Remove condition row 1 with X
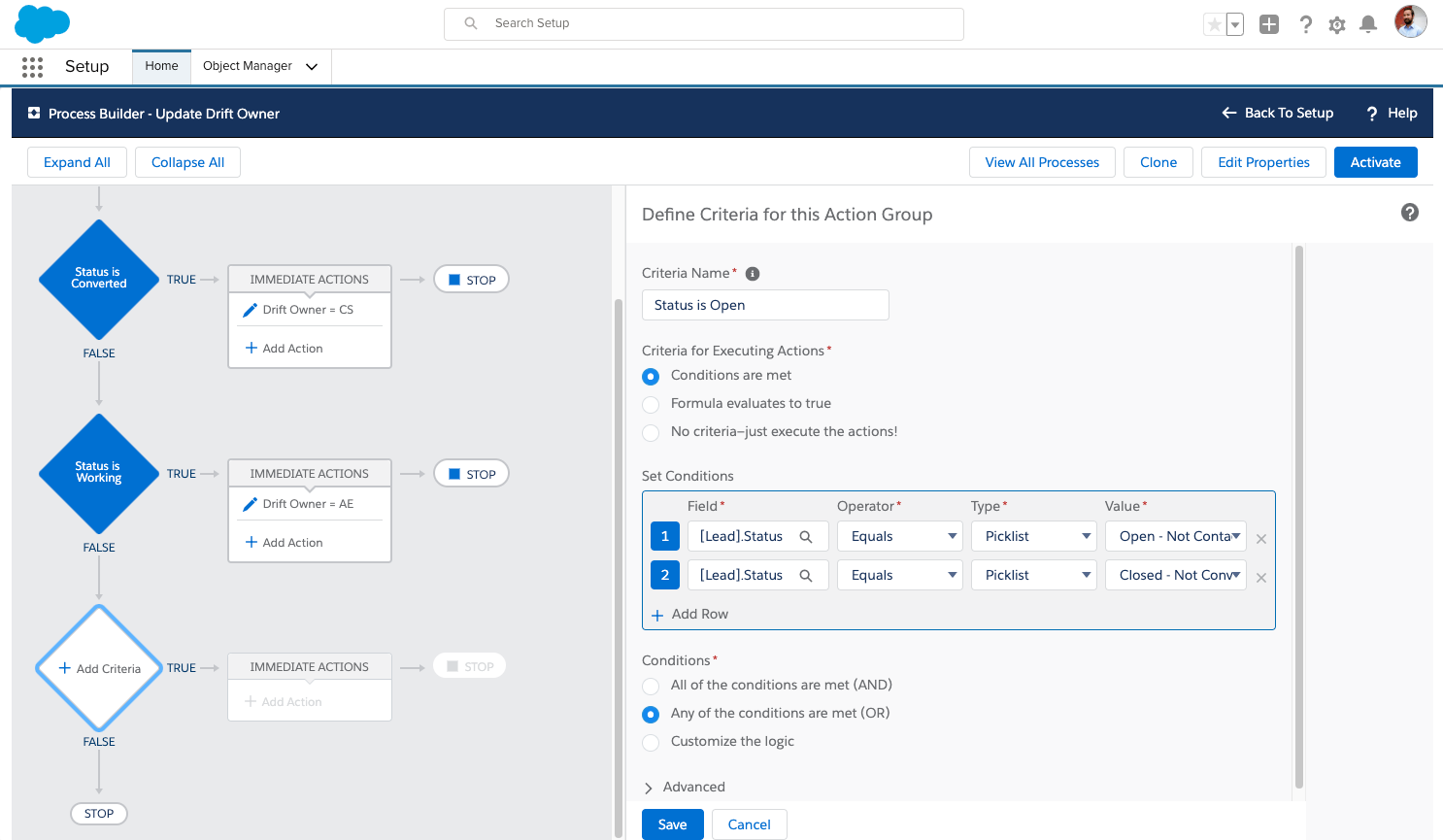 pos(1261,539)
